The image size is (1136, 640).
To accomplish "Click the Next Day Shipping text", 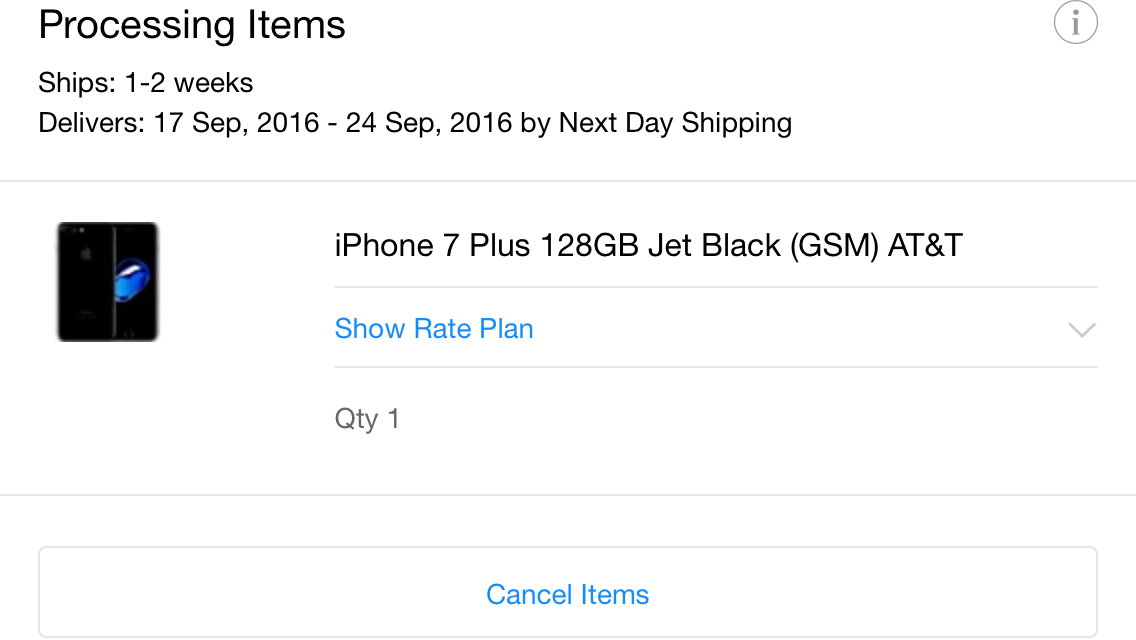I will point(675,123).
